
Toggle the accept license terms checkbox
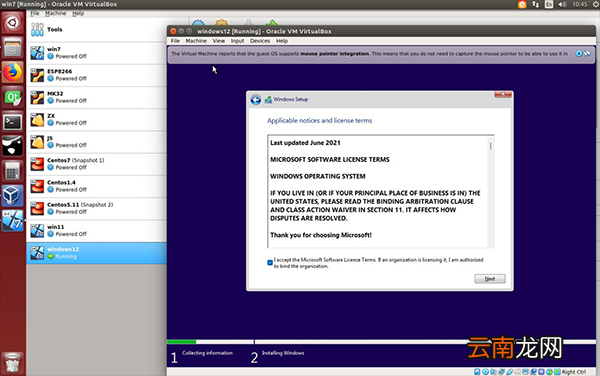click(x=270, y=262)
